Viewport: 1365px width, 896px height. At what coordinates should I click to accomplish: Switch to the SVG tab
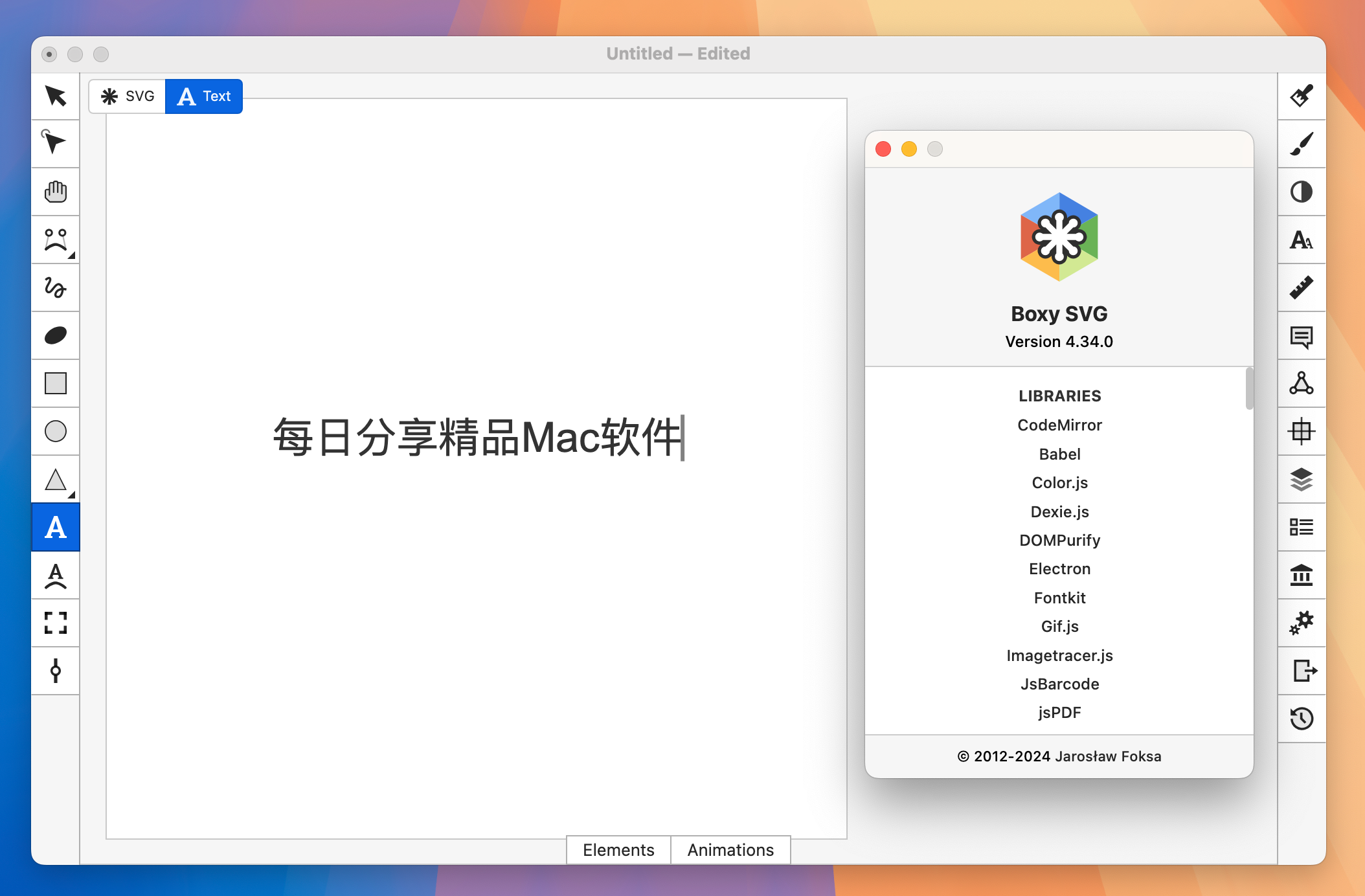click(x=128, y=96)
